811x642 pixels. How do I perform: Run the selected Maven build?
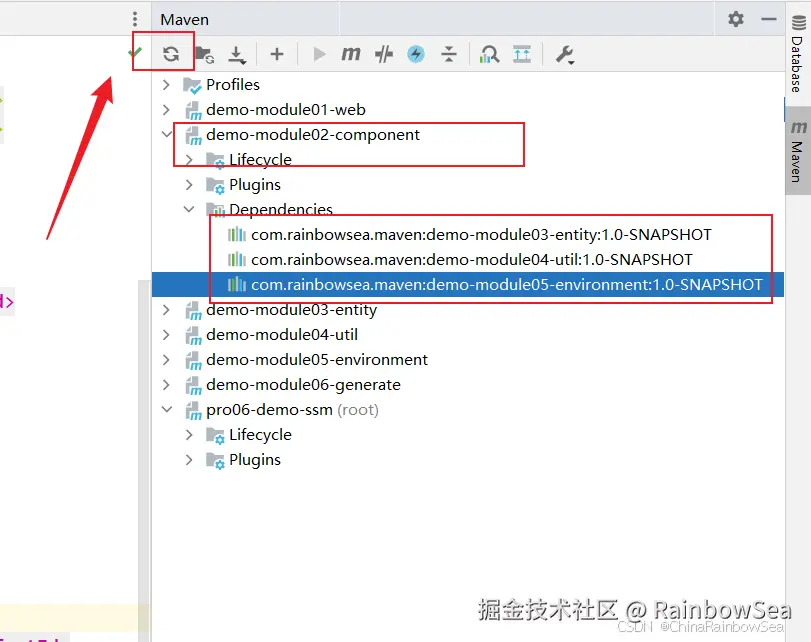pyautogui.click(x=319, y=54)
